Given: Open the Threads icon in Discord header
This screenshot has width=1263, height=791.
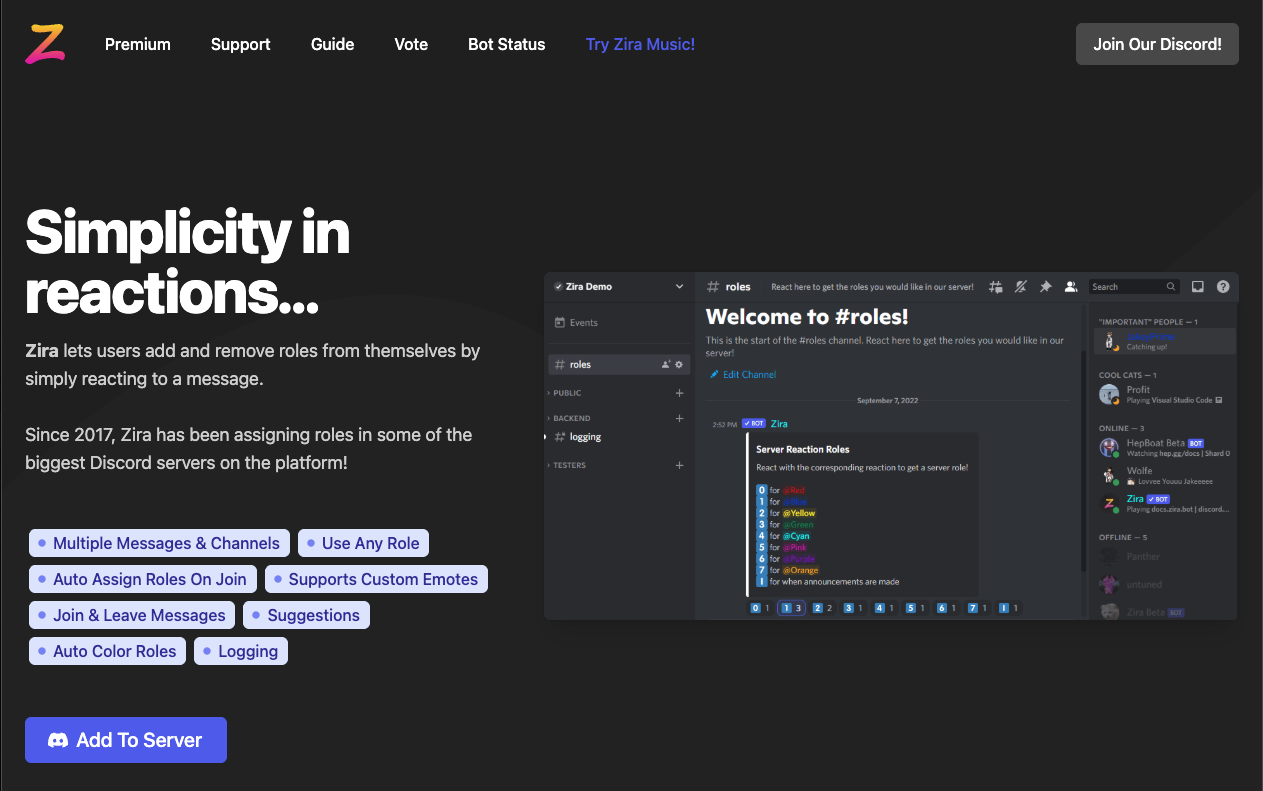Looking at the screenshot, I should coord(996,287).
